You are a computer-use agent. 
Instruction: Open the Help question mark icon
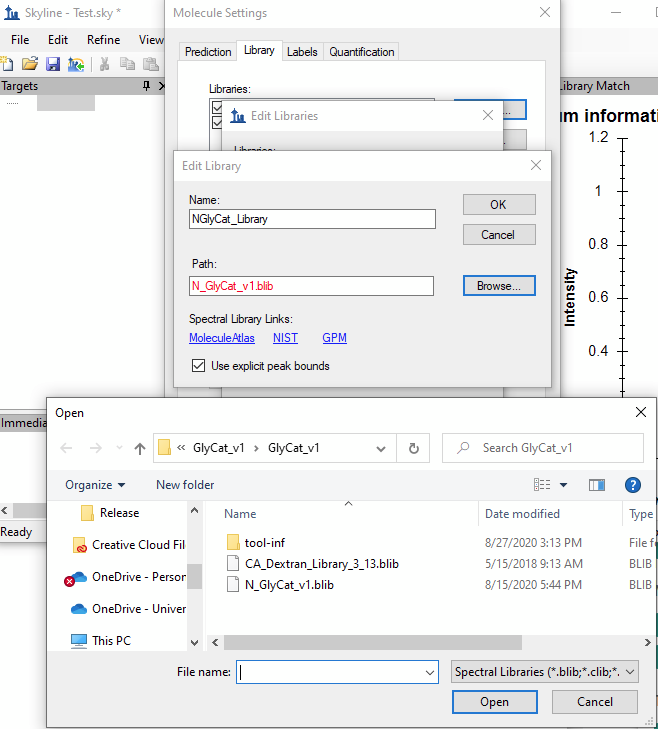pos(632,485)
